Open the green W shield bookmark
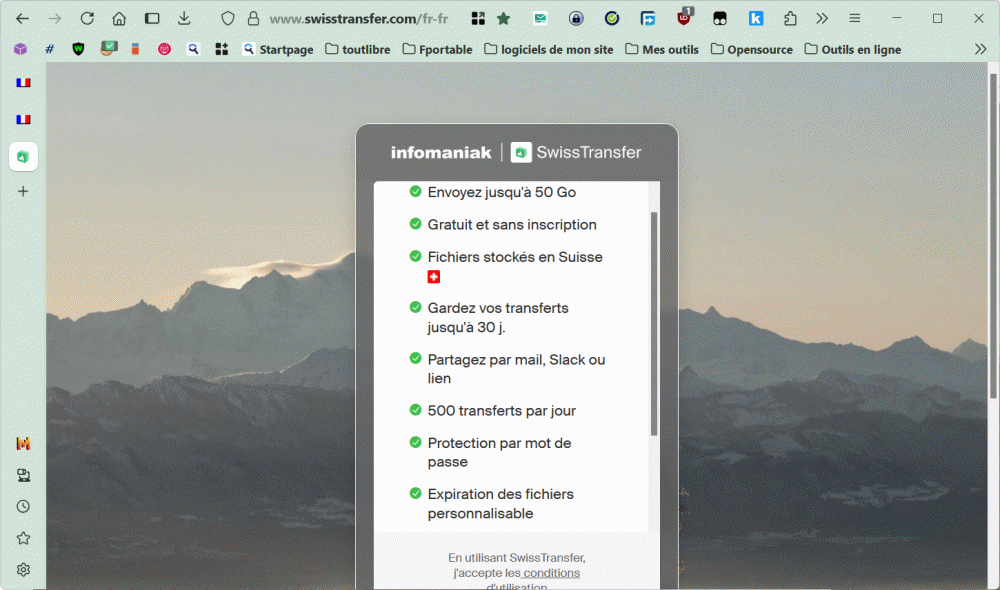 pyautogui.click(x=78, y=49)
